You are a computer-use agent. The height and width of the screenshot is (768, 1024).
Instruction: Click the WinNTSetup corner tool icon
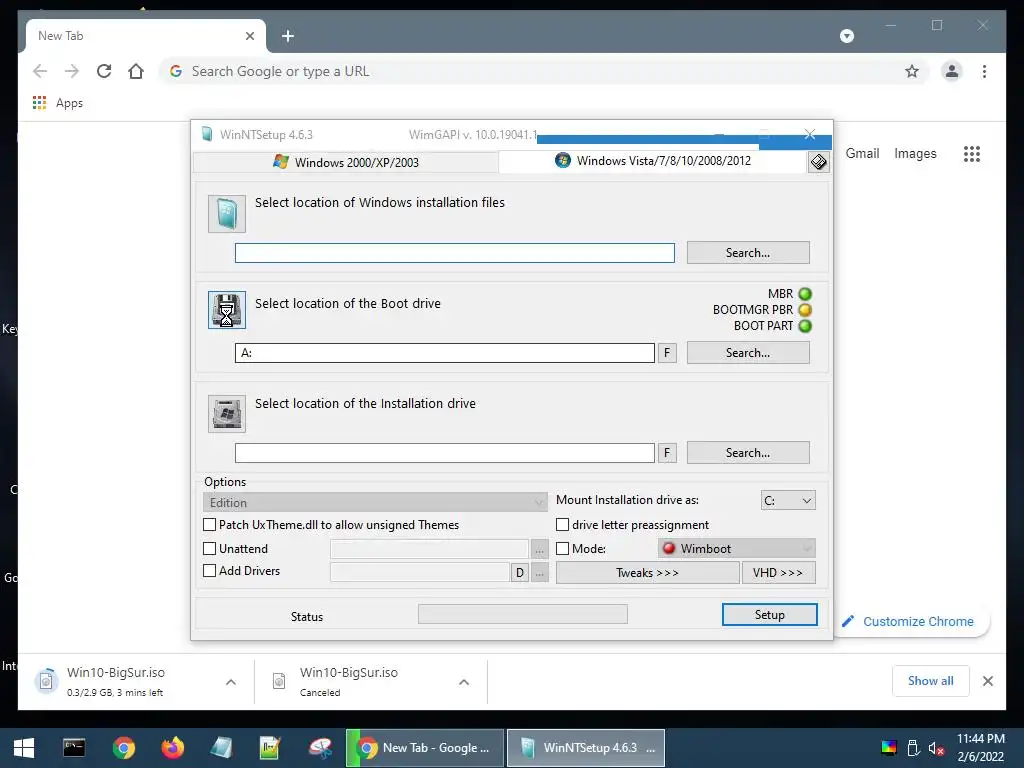point(818,162)
